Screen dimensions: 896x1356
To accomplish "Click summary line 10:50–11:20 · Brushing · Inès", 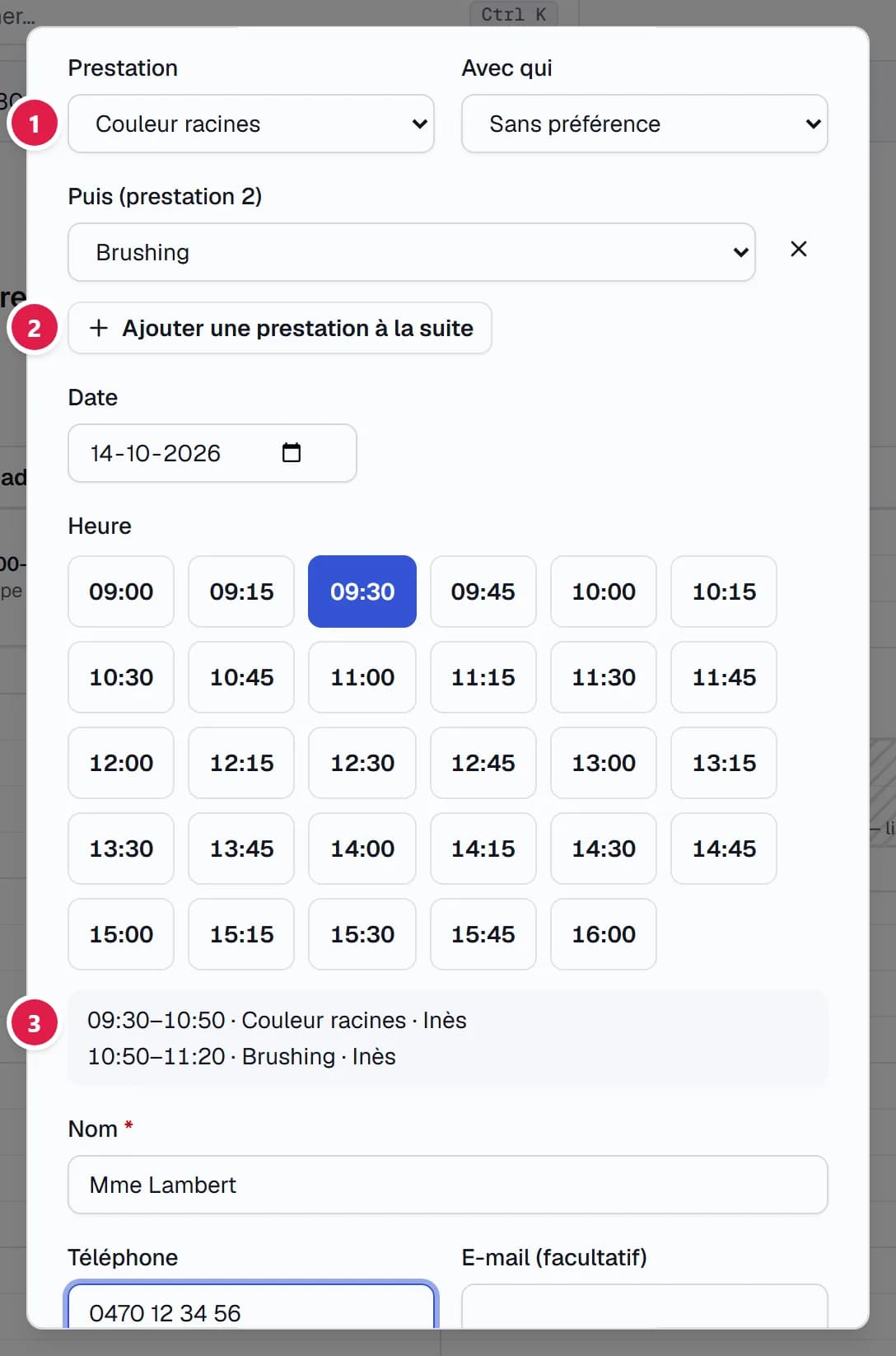I will point(241,1056).
